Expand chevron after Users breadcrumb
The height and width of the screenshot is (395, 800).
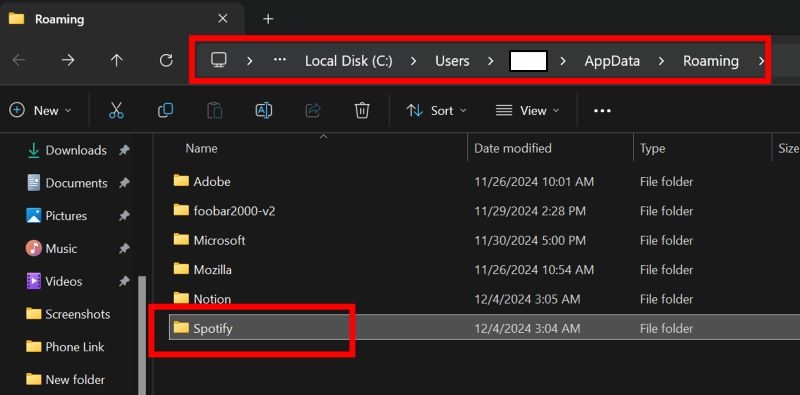(x=490, y=61)
